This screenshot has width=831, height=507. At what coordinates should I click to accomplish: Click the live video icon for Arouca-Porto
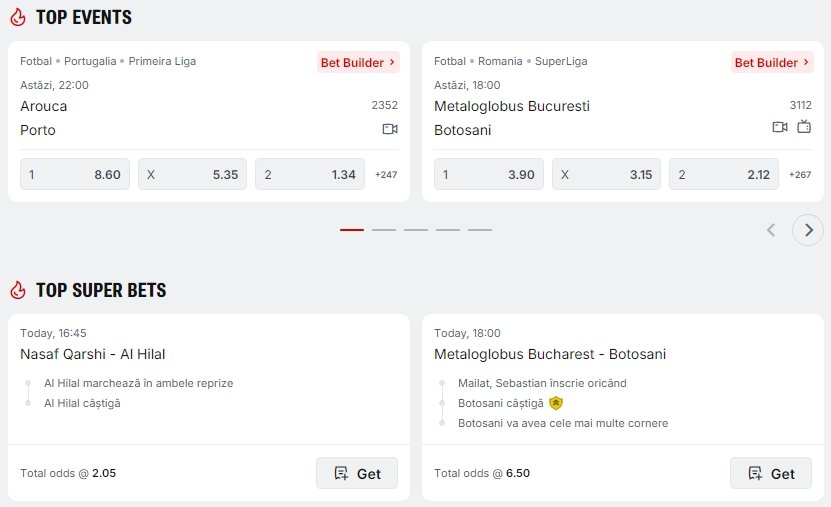tap(390, 129)
